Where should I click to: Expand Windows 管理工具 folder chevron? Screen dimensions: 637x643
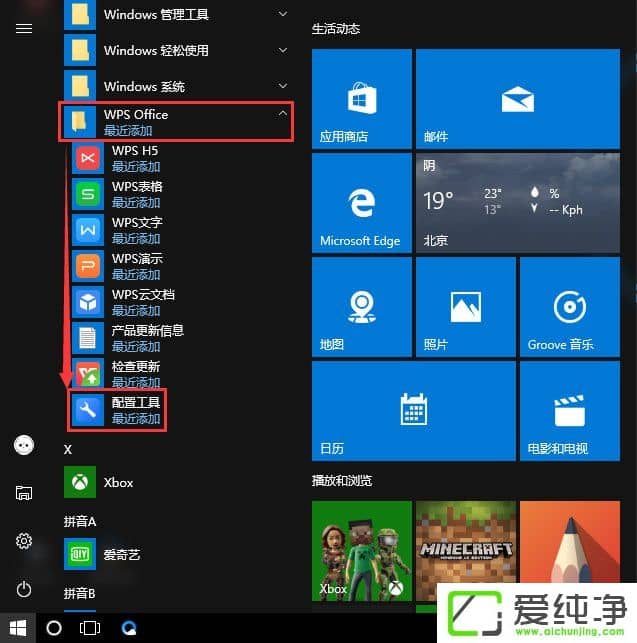click(283, 14)
